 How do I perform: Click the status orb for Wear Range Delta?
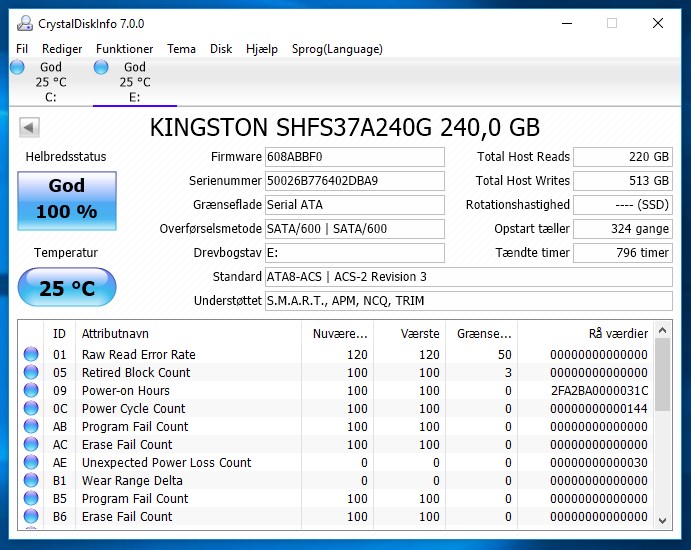31,480
